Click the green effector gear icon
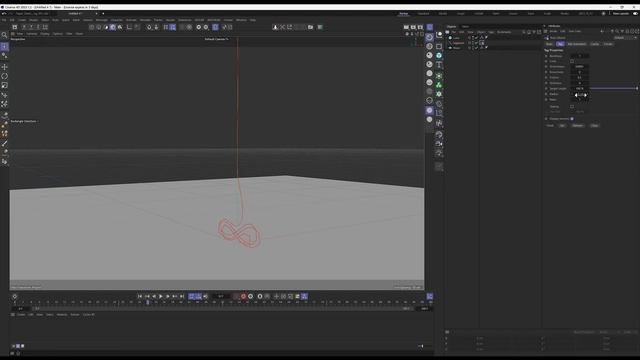This screenshot has width=640, height=360. click(x=439, y=94)
